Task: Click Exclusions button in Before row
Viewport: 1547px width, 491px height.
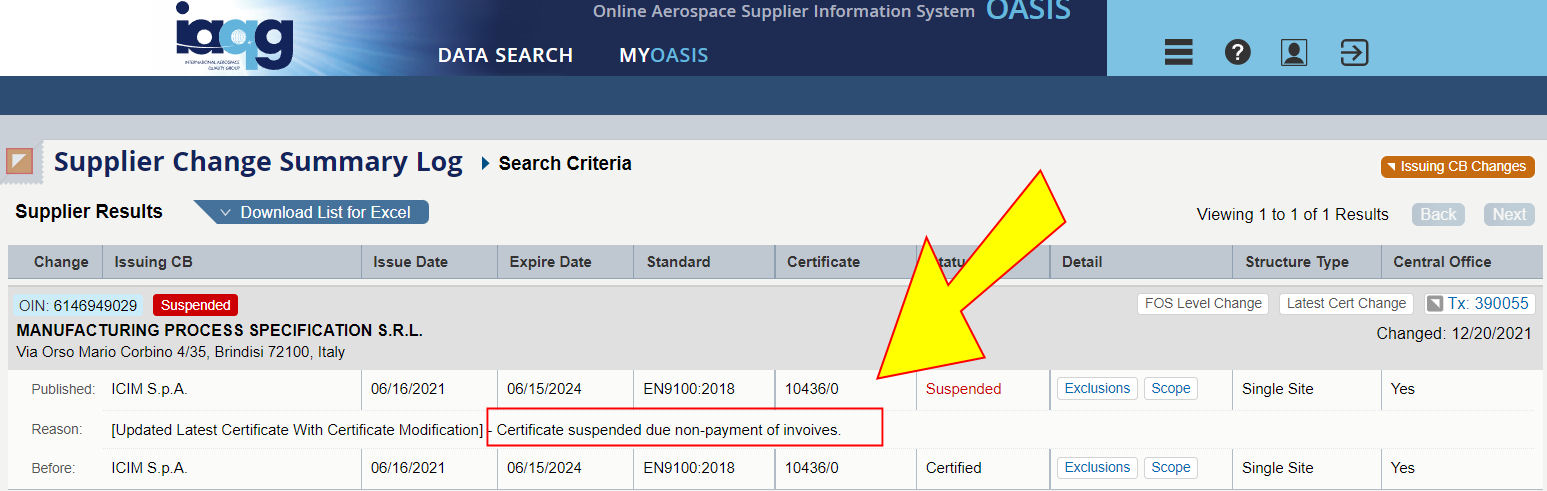Action: pyautogui.click(x=1097, y=468)
